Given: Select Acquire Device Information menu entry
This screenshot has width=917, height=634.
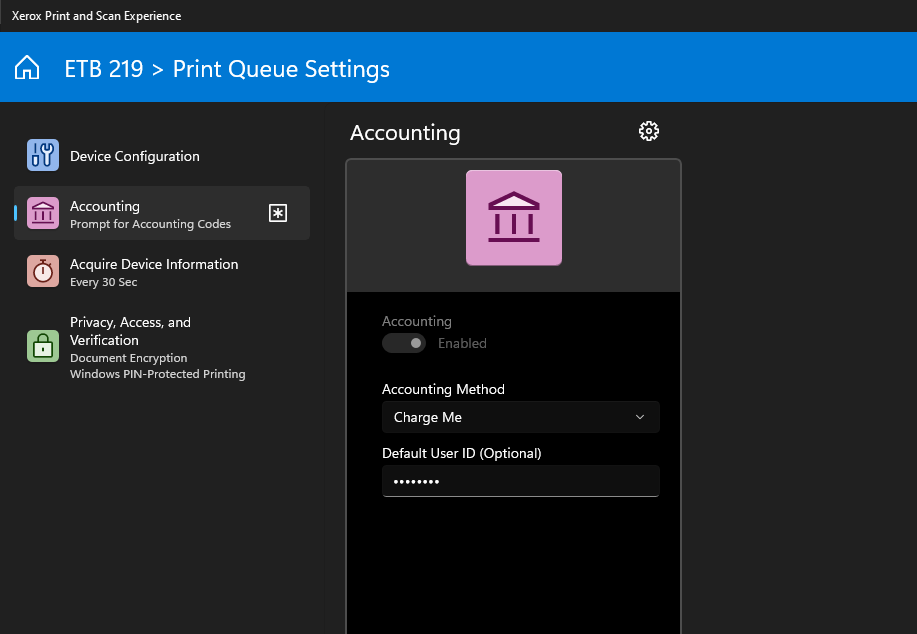Looking at the screenshot, I should (x=154, y=264).
